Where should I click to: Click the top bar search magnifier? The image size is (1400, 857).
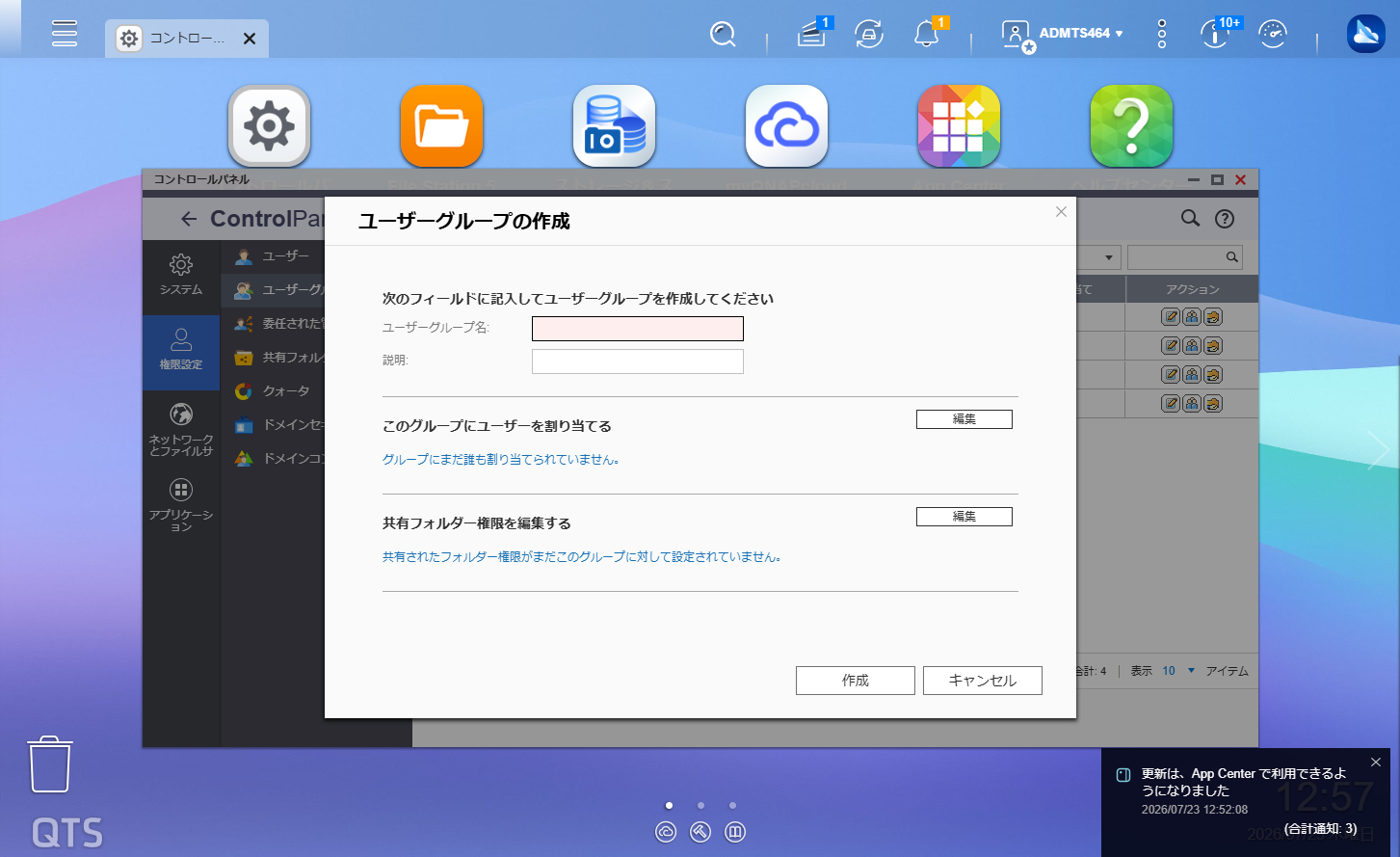[723, 35]
